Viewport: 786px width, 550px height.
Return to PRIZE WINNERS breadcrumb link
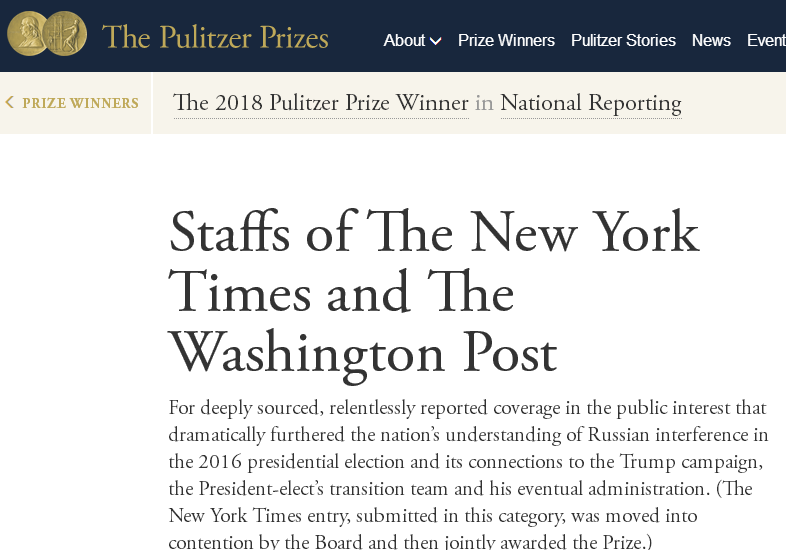pos(80,103)
